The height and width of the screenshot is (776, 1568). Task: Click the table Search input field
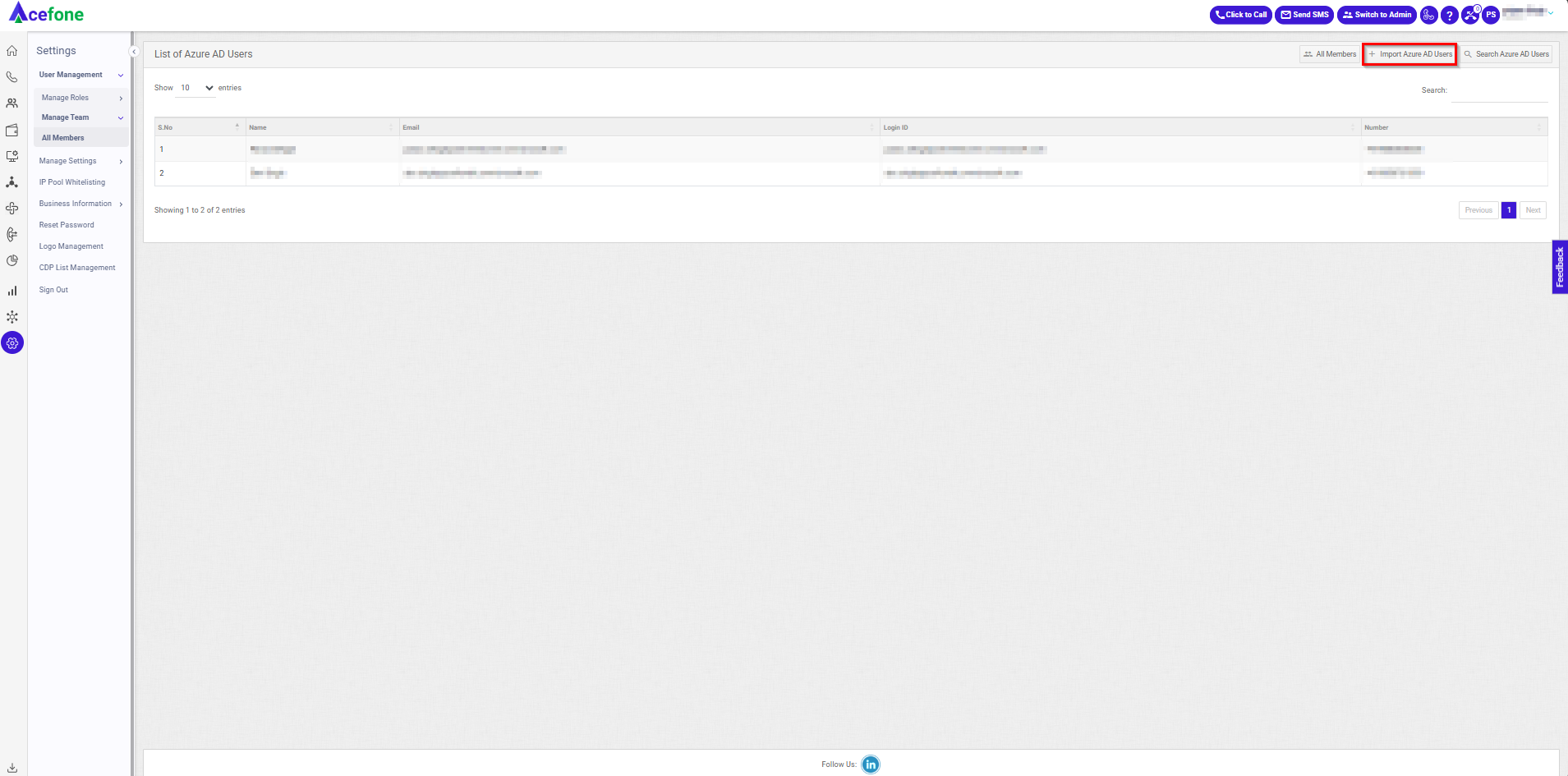coord(1500,91)
